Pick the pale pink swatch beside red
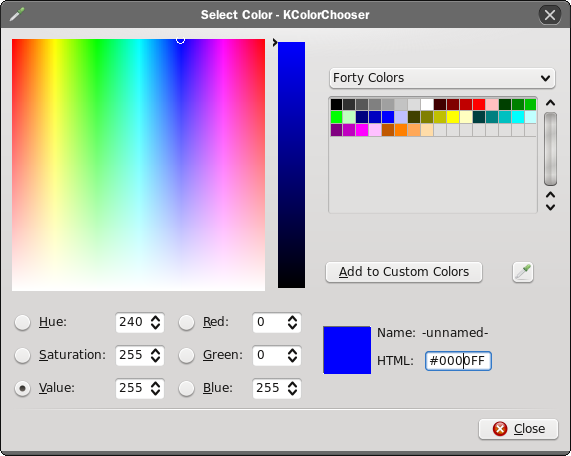The width and height of the screenshot is (571, 456). click(492, 105)
